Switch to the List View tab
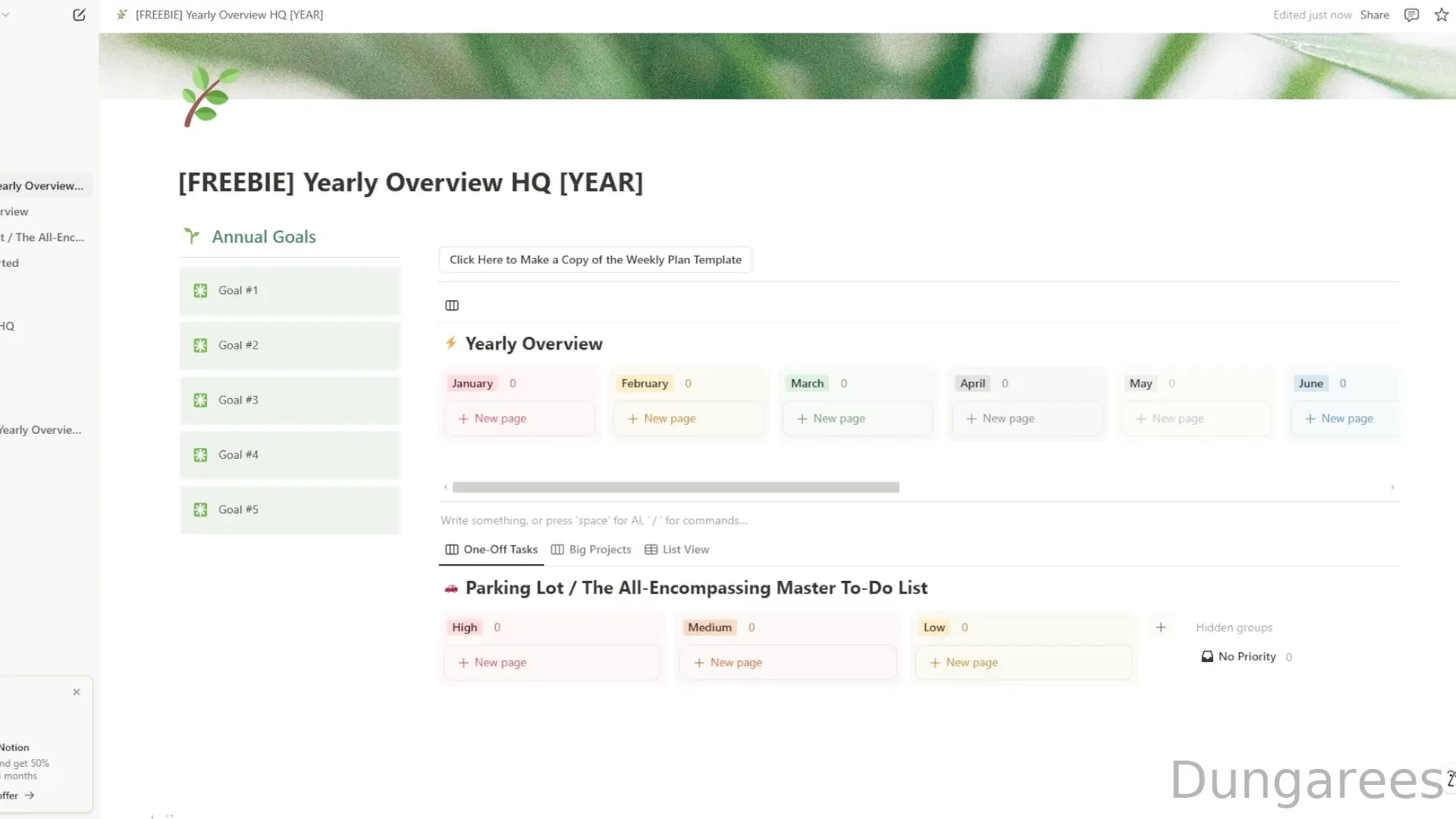The image size is (1456, 819). coord(677,550)
